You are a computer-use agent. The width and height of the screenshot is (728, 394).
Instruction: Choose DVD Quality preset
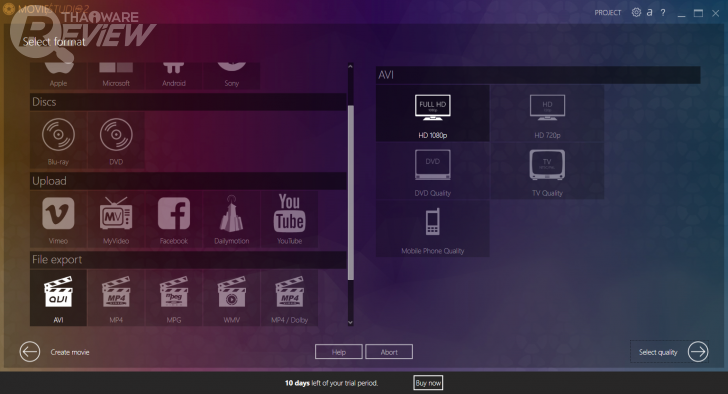433,171
